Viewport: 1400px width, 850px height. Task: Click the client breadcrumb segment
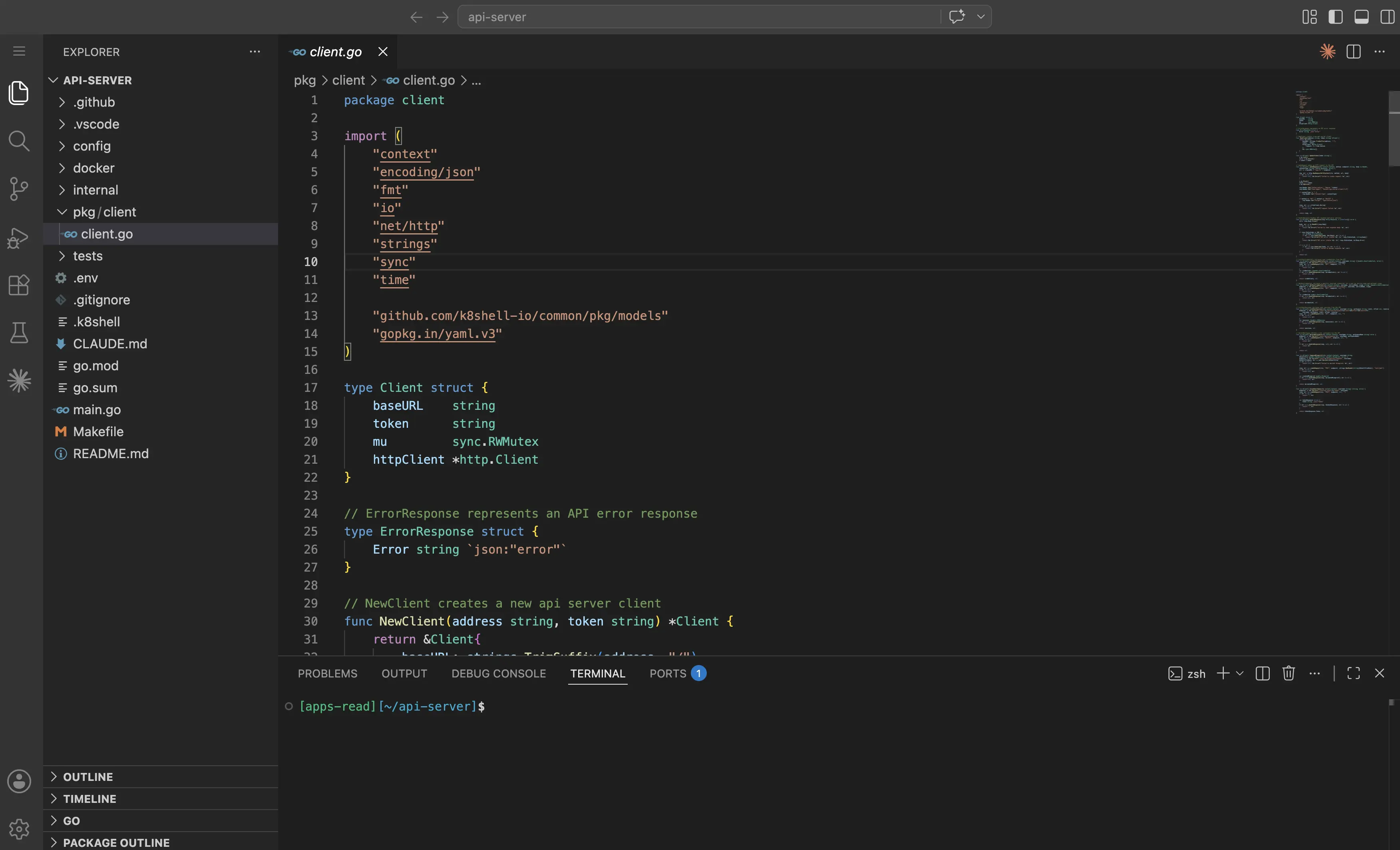348,81
